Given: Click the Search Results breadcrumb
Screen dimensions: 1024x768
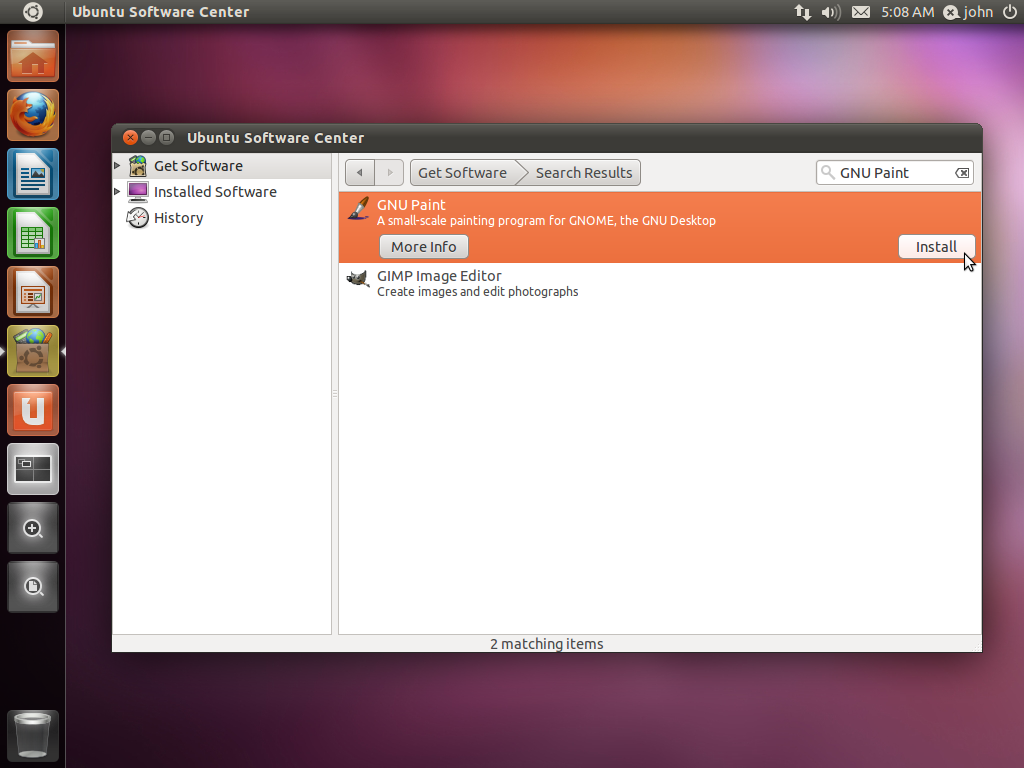Looking at the screenshot, I should (584, 172).
